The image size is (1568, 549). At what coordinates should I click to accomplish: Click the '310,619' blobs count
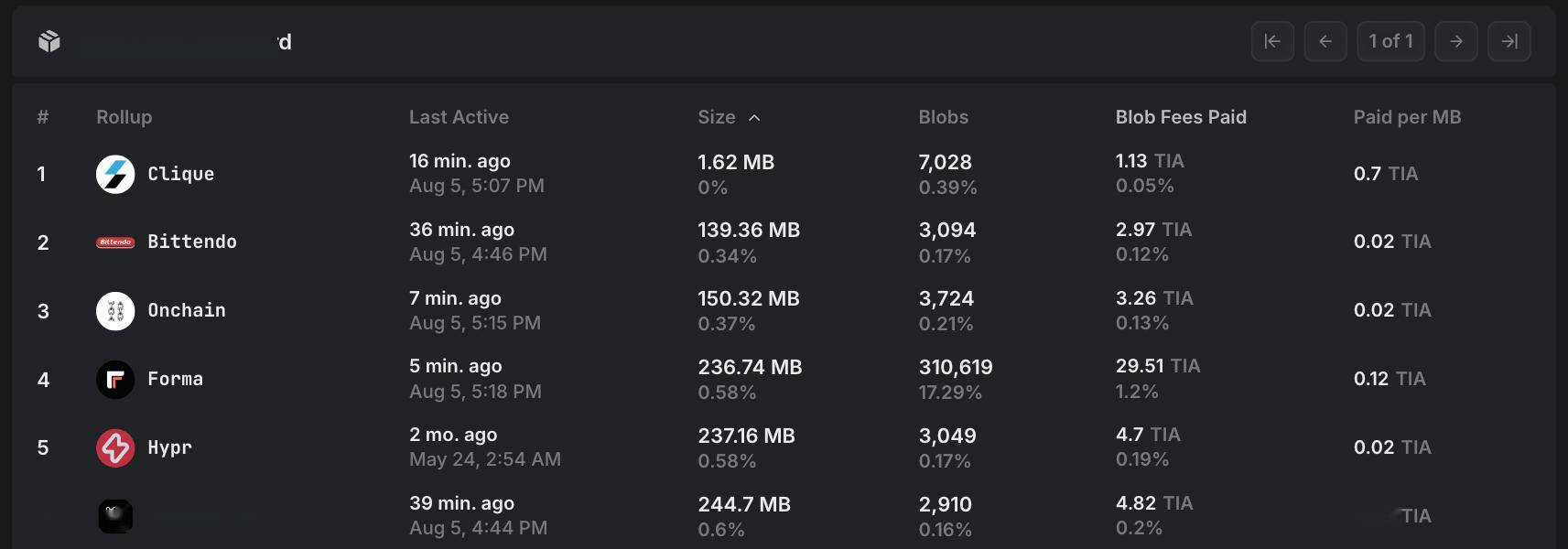click(956, 367)
